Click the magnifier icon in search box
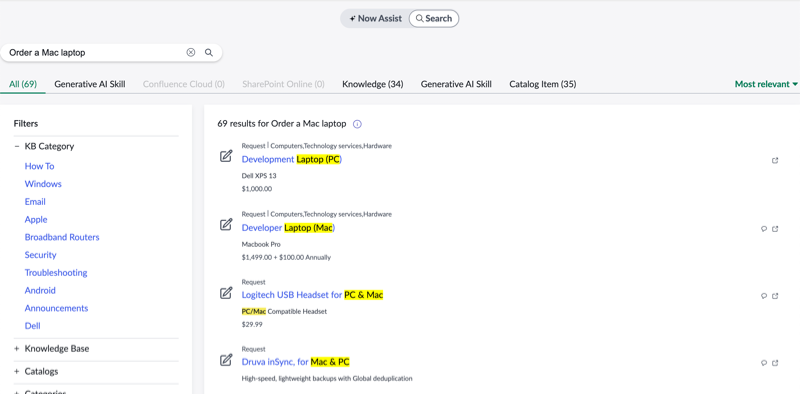This screenshot has height=394, width=800. 209,52
